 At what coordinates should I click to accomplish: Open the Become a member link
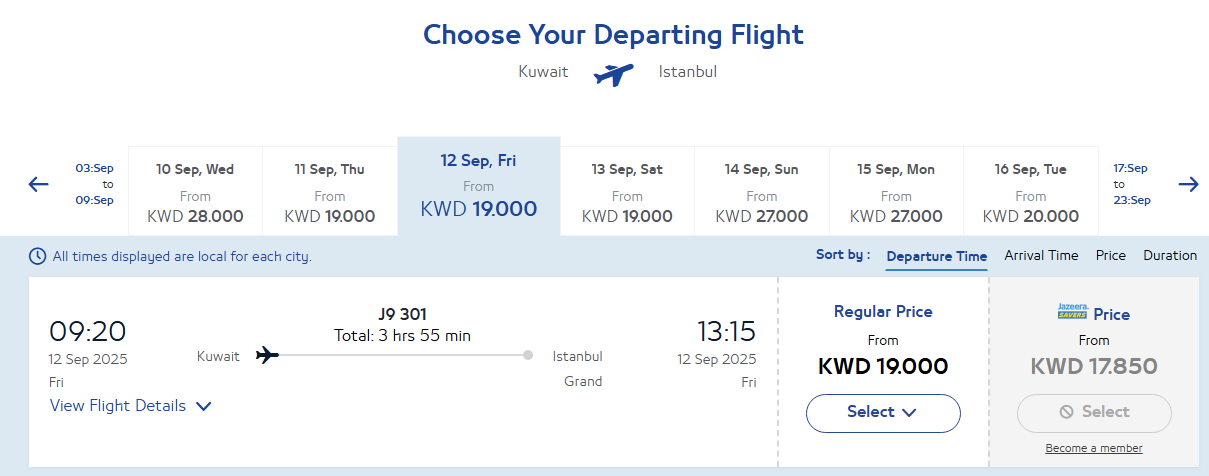coord(1094,448)
